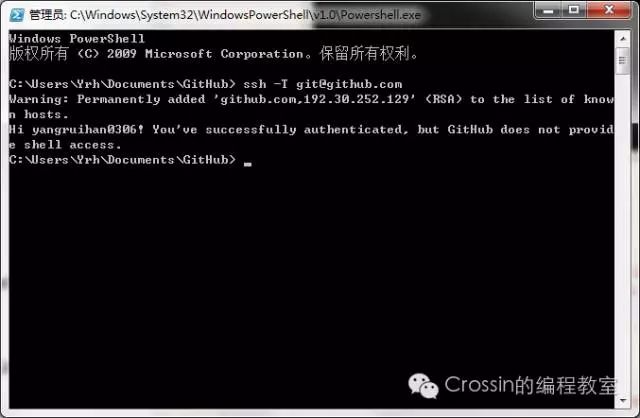Click the window title path text Powershell.exe
Image resolution: width=640 pixels, height=418 pixels.
click(x=380, y=15)
